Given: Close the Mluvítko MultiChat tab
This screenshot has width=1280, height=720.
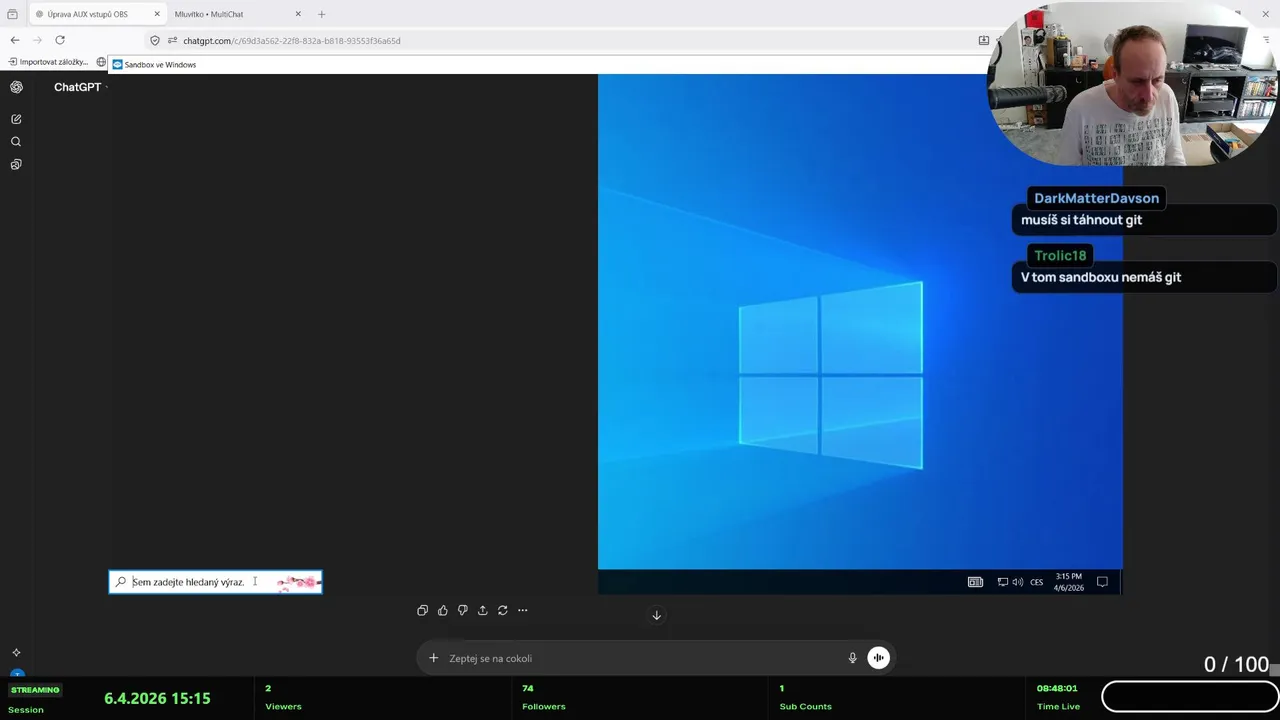Looking at the screenshot, I should (x=298, y=14).
